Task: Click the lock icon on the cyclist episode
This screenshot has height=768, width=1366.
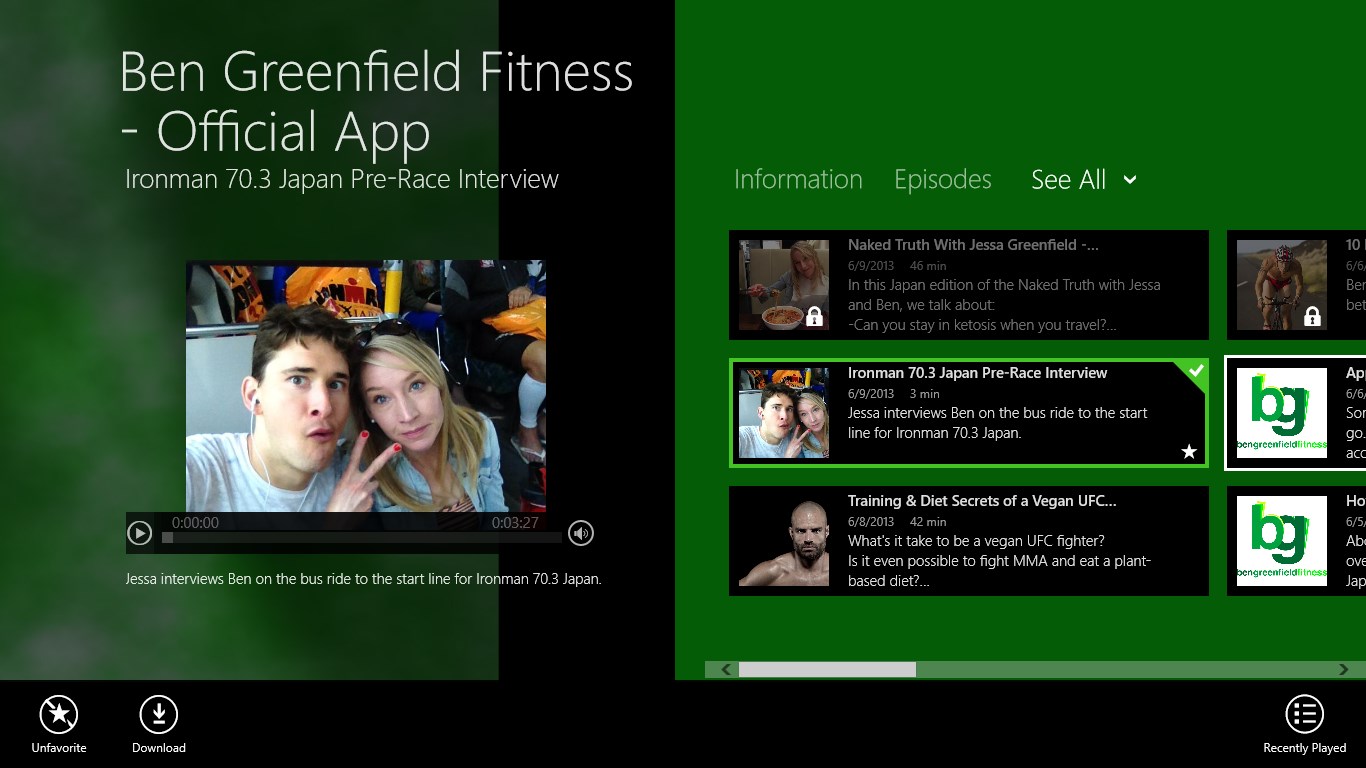Action: [1312, 317]
